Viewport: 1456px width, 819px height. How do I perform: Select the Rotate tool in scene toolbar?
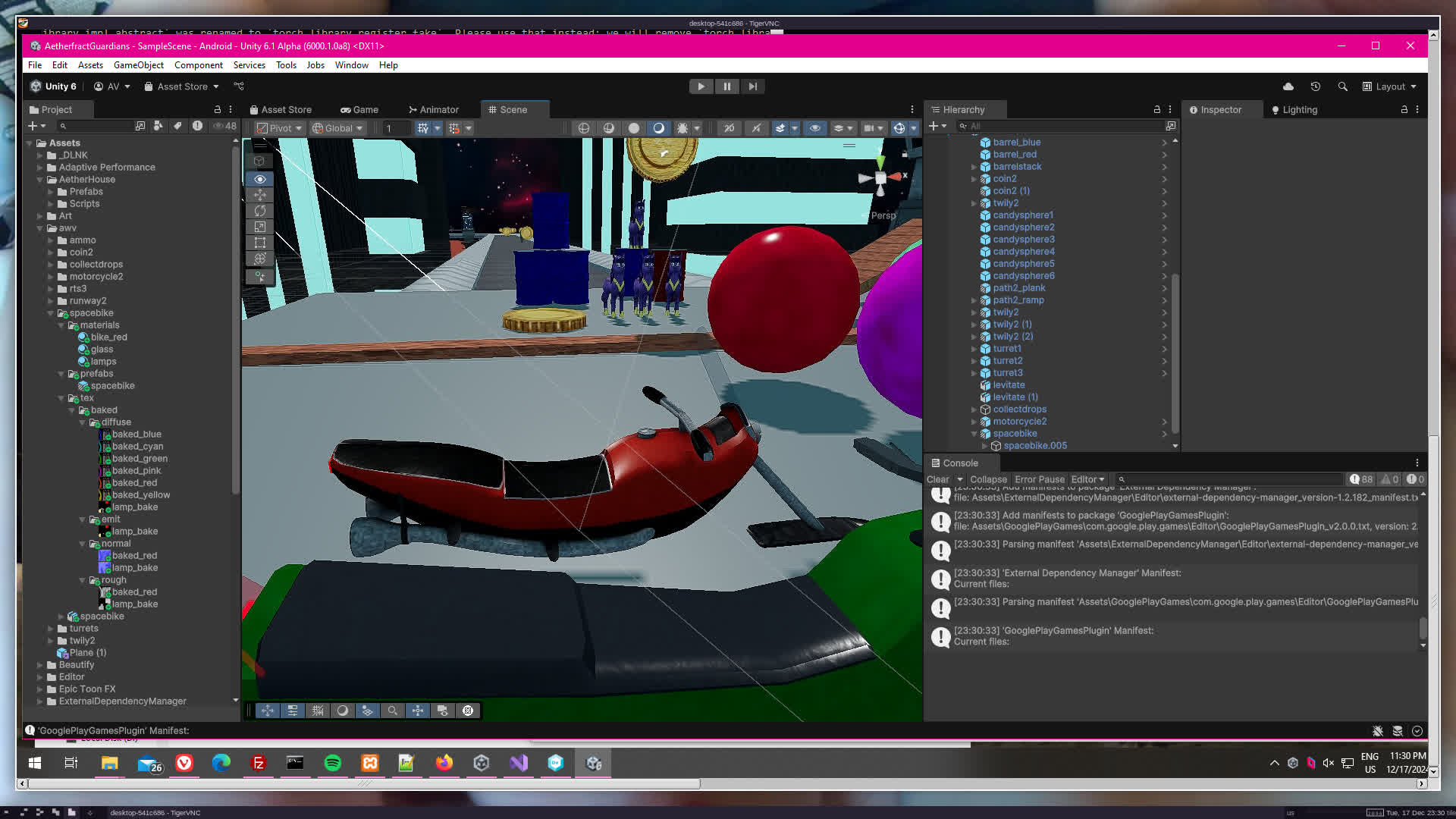pyautogui.click(x=259, y=211)
